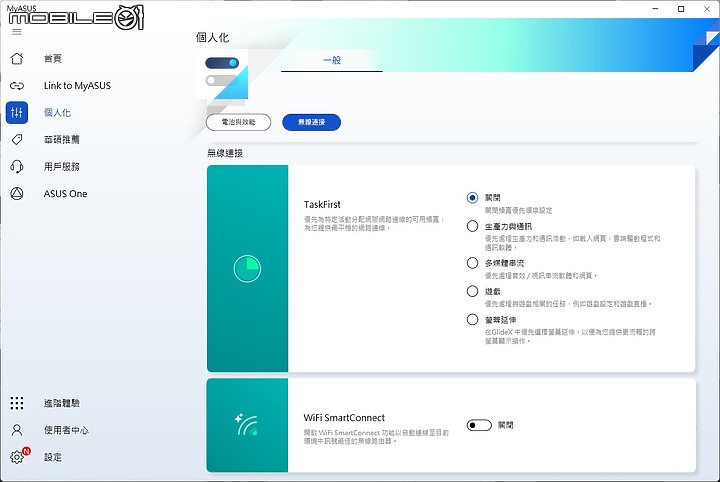Click the 個人化 sliders icon
Screen dimensions: 720x482
[x=17, y=112]
